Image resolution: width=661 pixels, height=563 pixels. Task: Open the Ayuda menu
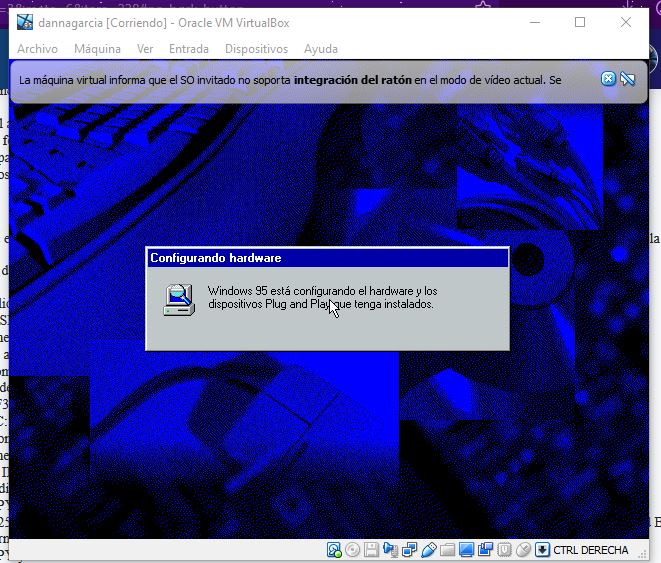[321, 49]
